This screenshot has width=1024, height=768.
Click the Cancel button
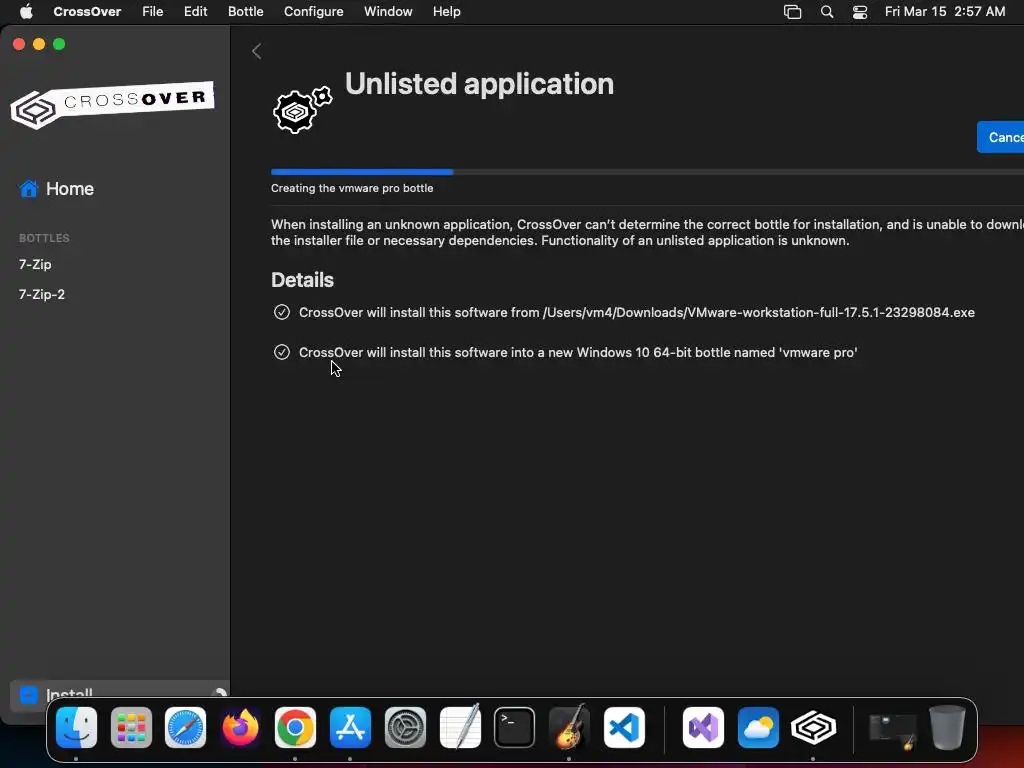point(1000,137)
